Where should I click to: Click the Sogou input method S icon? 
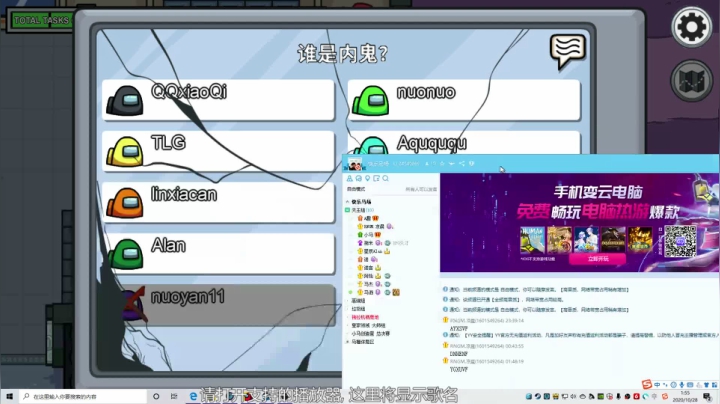pyautogui.click(x=647, y=384)
